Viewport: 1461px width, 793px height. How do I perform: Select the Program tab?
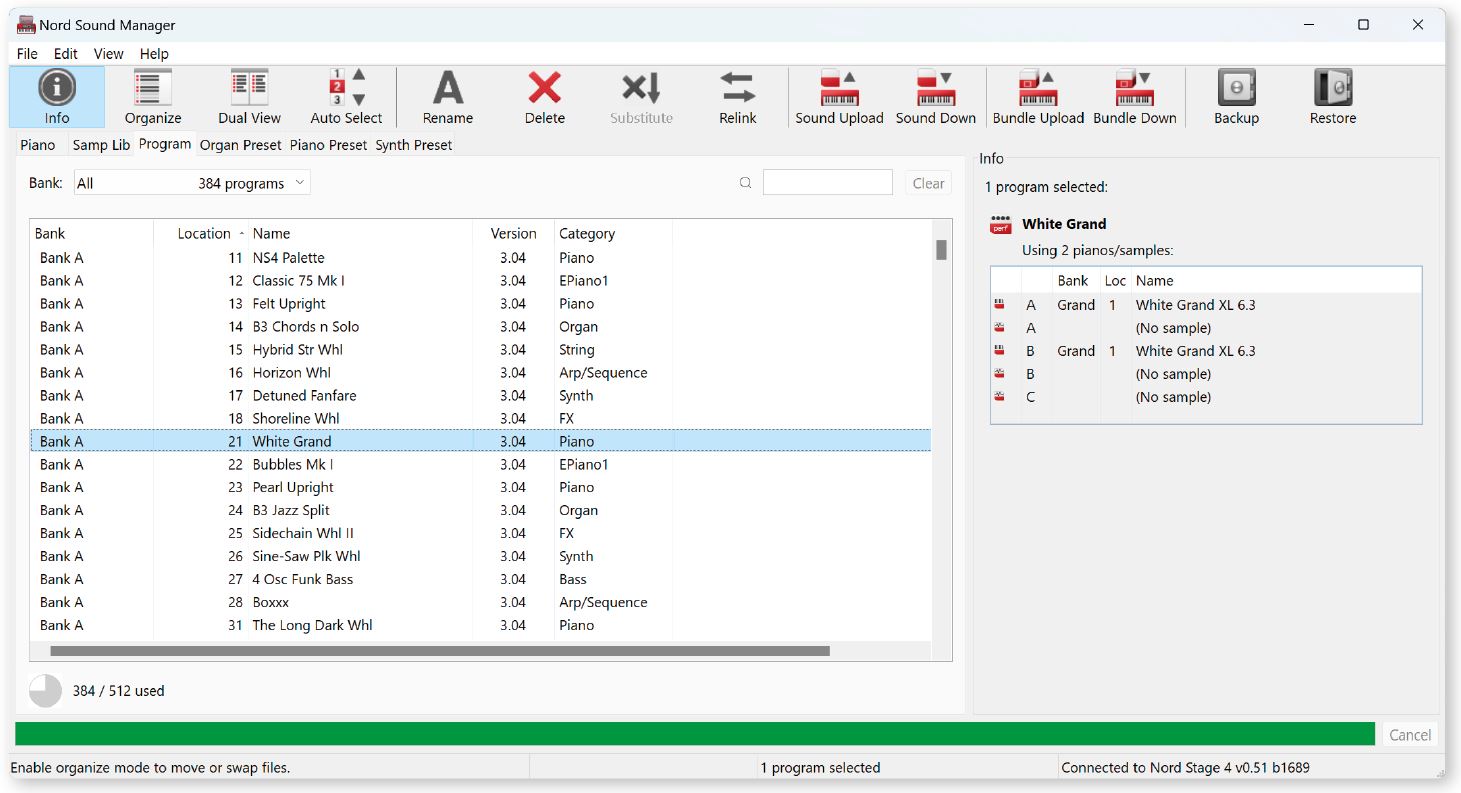[x=165, y=144]
